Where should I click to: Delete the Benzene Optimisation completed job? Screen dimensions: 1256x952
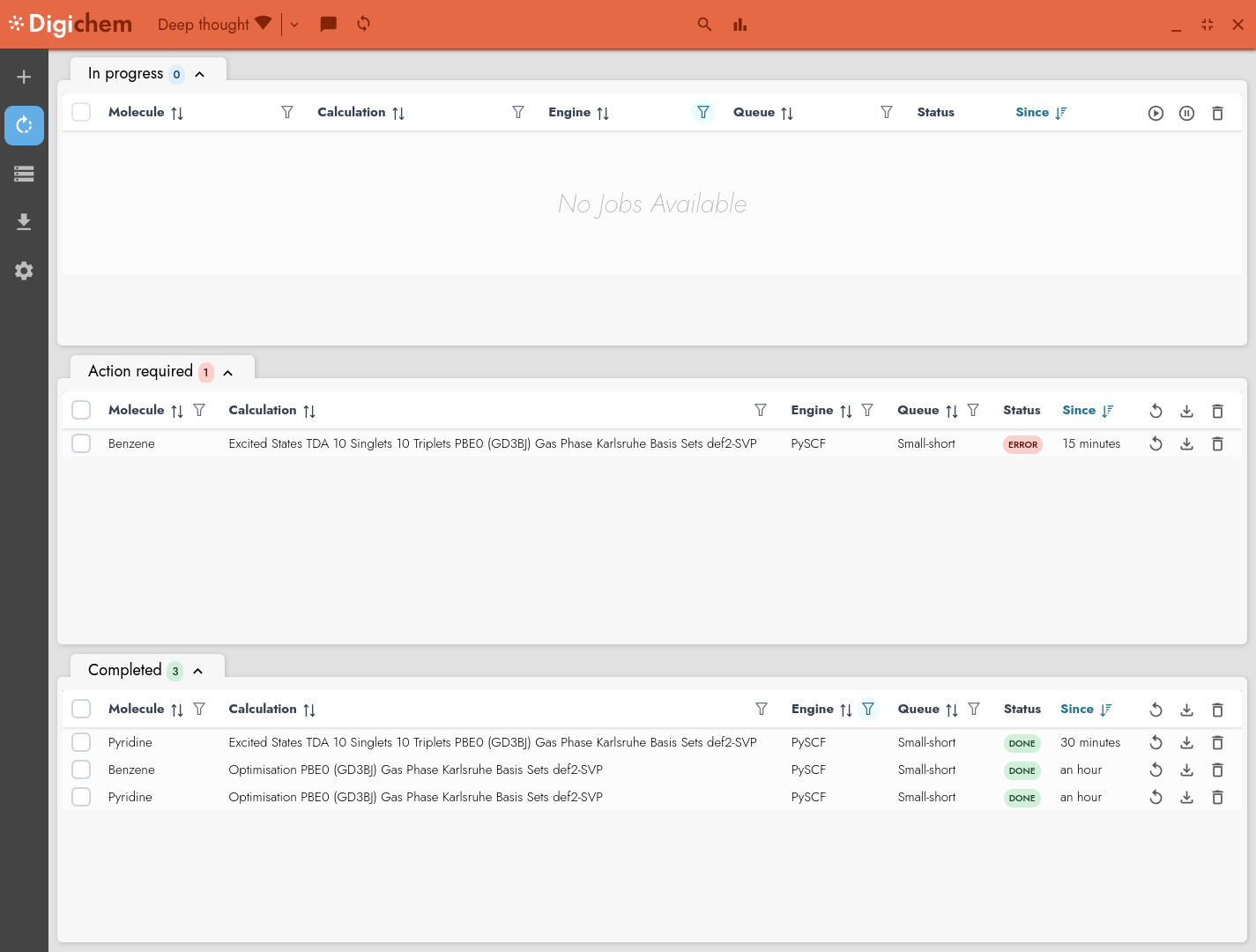pyautogui.click(x=1217, y=770)
